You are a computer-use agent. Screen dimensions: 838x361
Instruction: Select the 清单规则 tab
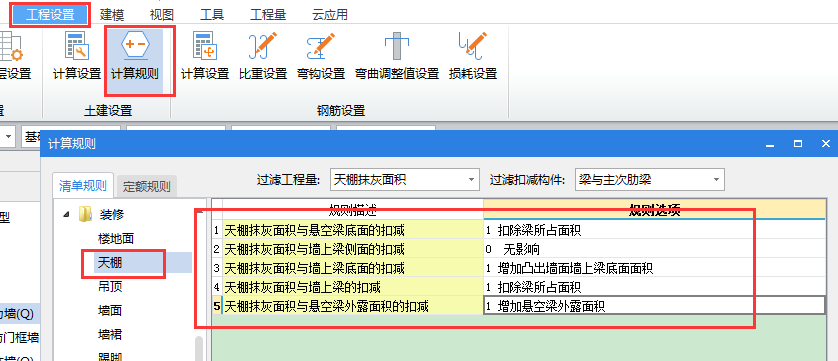pos(83,186)
